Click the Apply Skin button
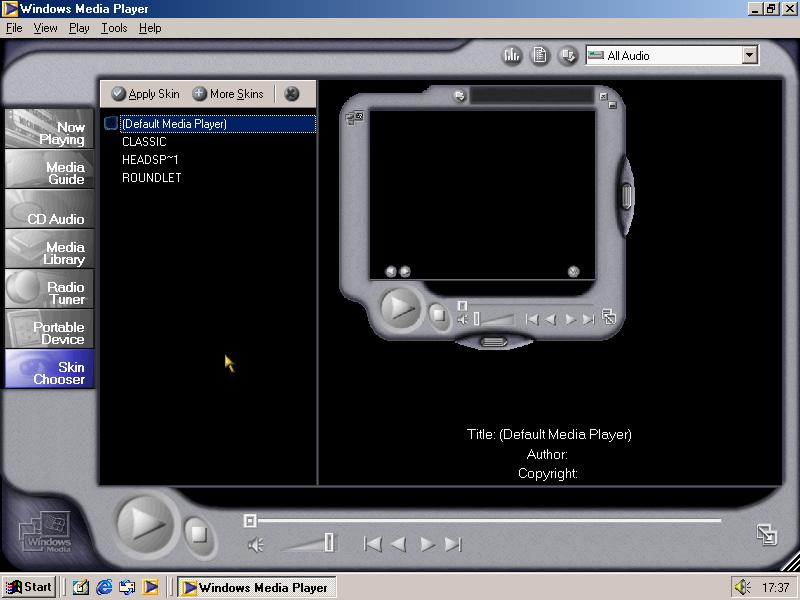Screen dimensions: 800x600 click(146, 94)
